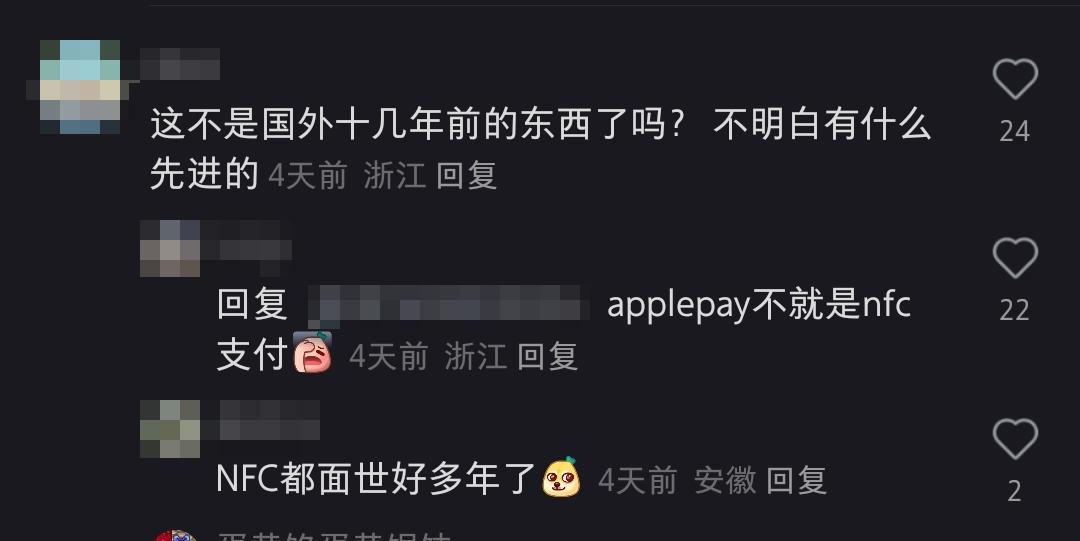Screen dimensions: 1080x541
Task: Click the yellow emoji after NFC comment
Action: 561,476
